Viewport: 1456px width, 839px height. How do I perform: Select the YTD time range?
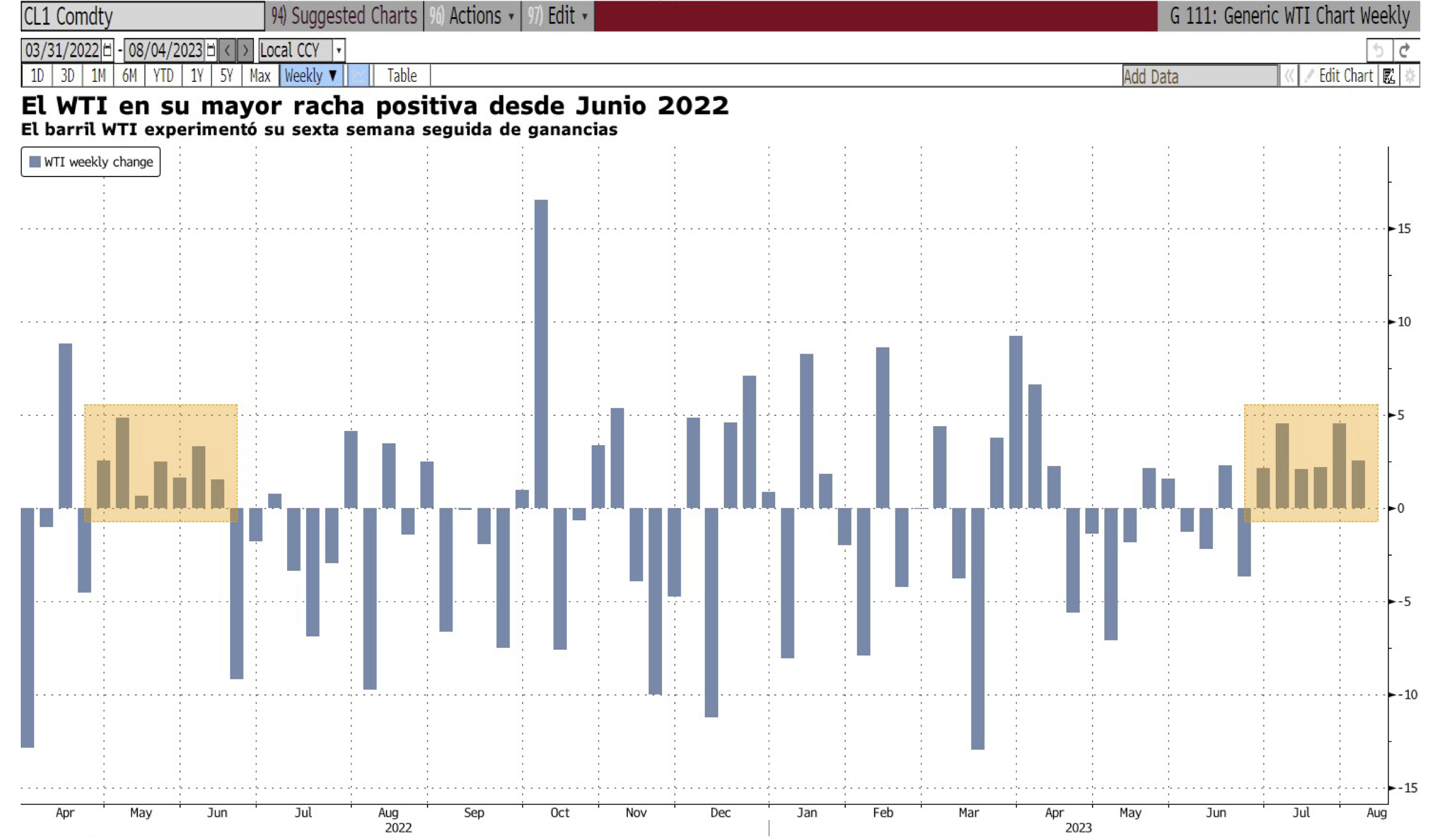(x=163, y=76)
